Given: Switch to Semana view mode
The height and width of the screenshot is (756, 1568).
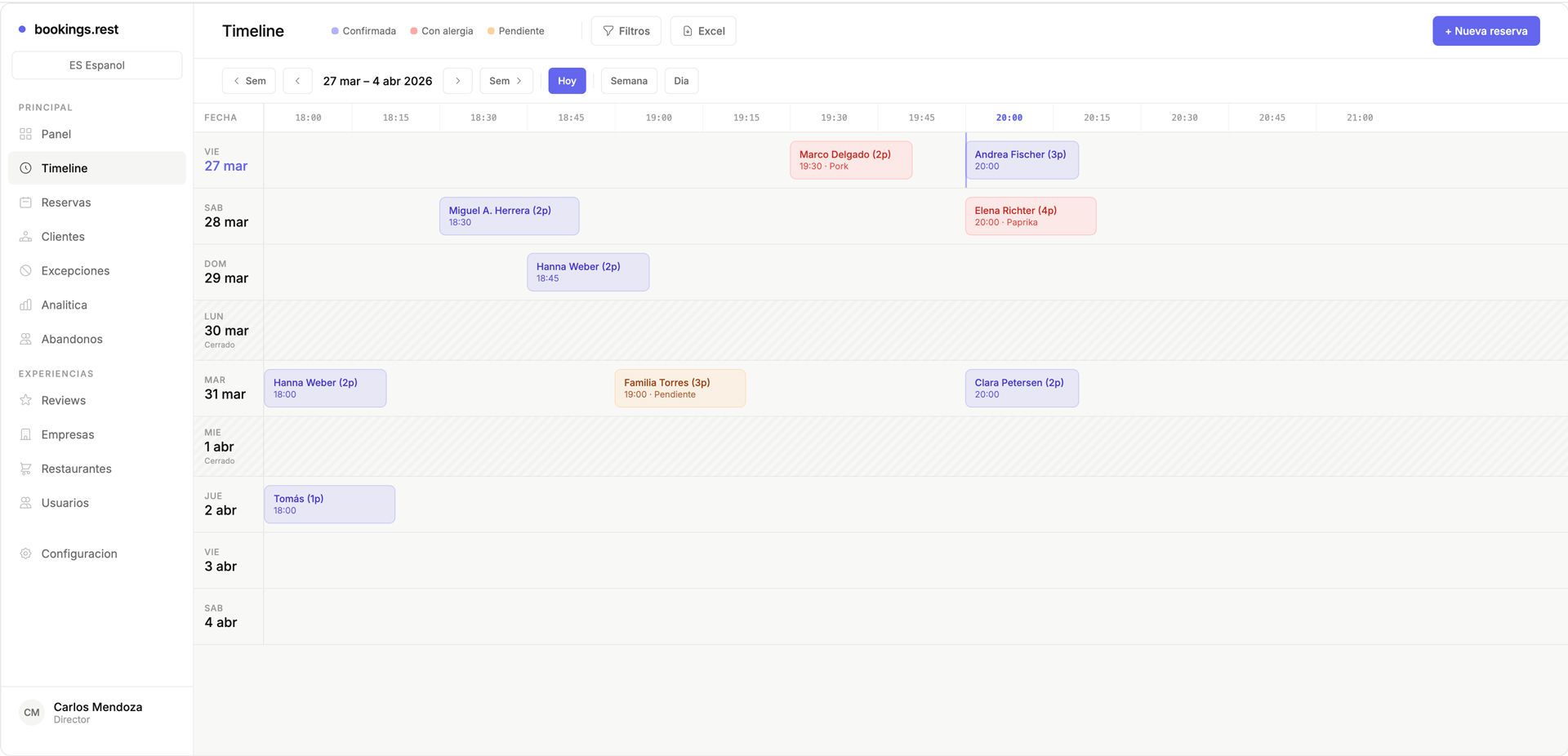Looking at the screenshot, I should pyautogui.click(x=628, y=81).
